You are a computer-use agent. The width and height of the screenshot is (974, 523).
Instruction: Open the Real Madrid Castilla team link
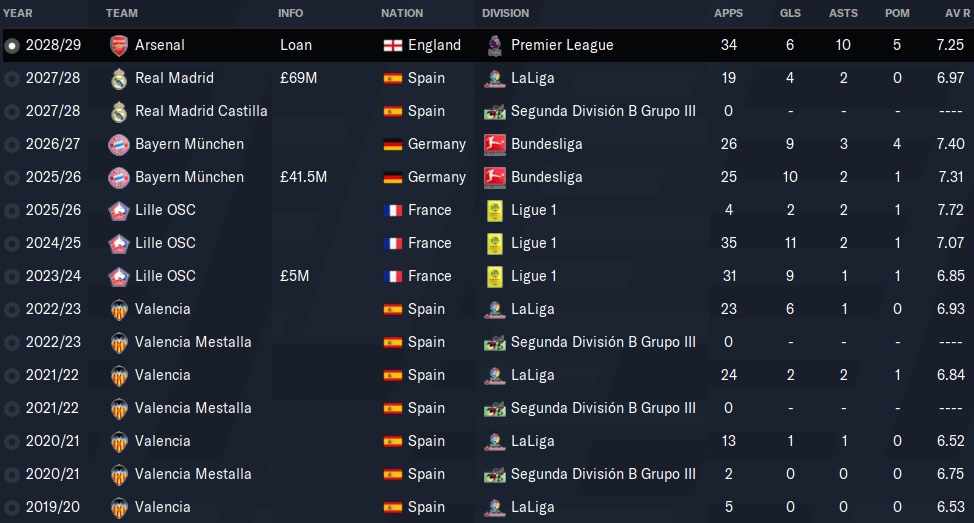201,111
